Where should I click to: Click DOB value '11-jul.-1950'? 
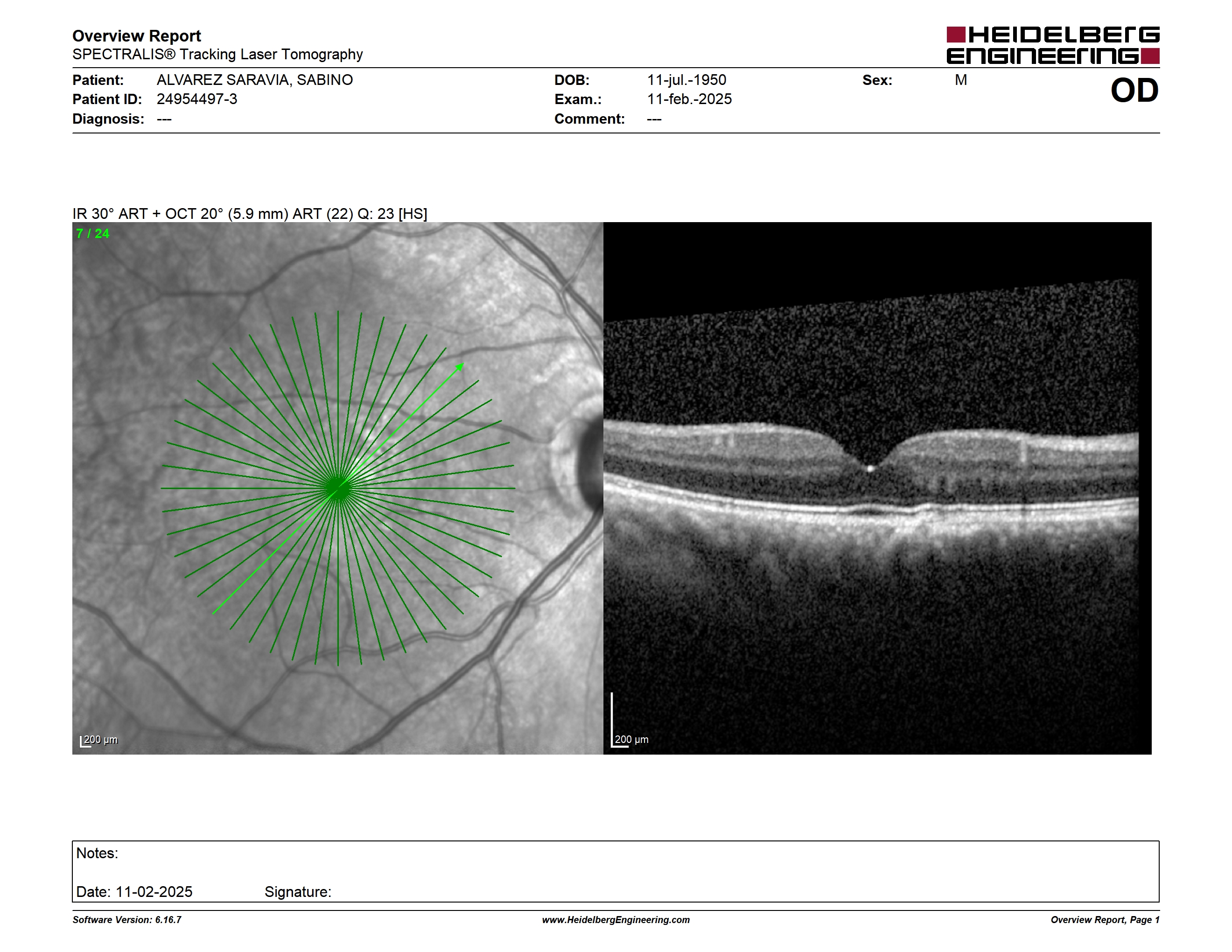686,79
